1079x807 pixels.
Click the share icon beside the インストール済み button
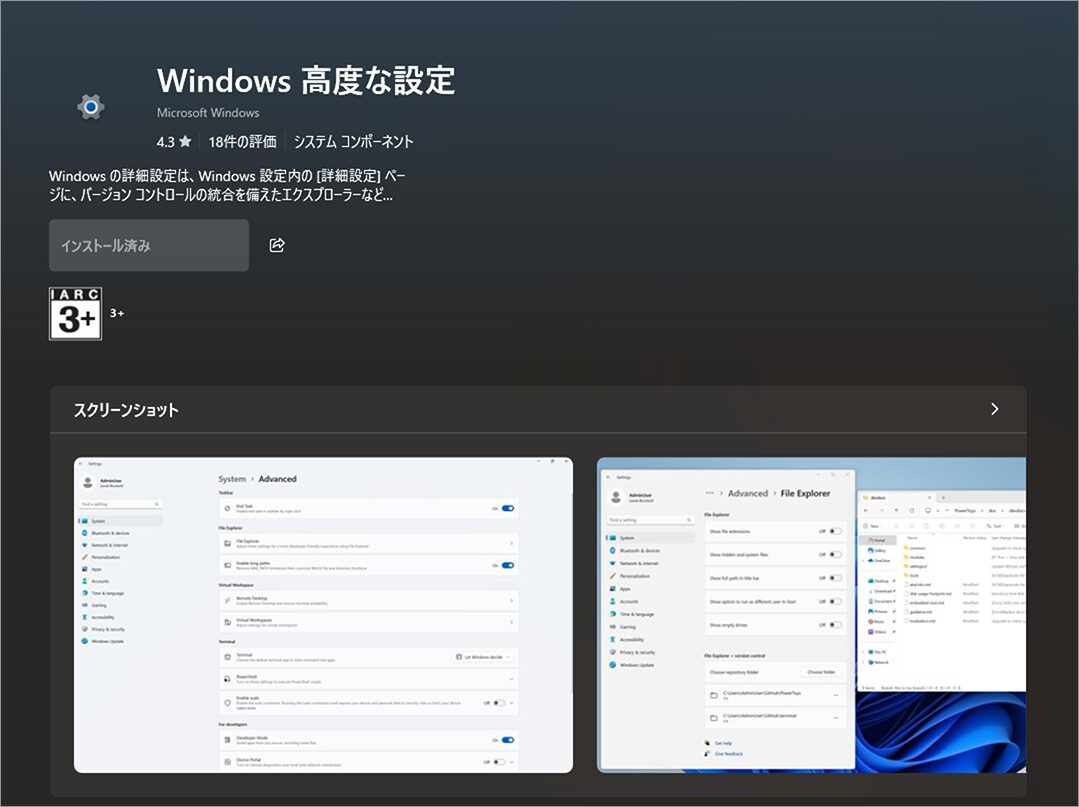click(x=277, y=245)
